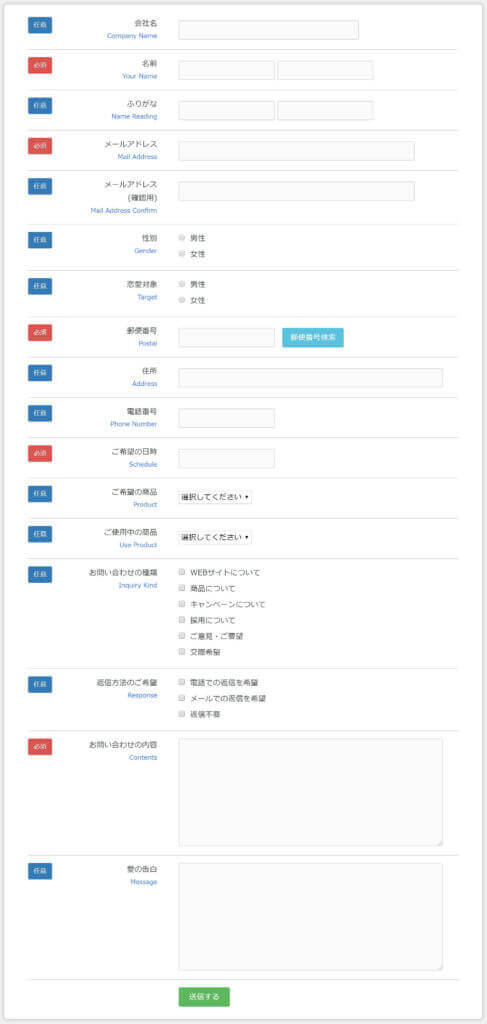Focus the Mail Address Confirm field

pos(296,191)
